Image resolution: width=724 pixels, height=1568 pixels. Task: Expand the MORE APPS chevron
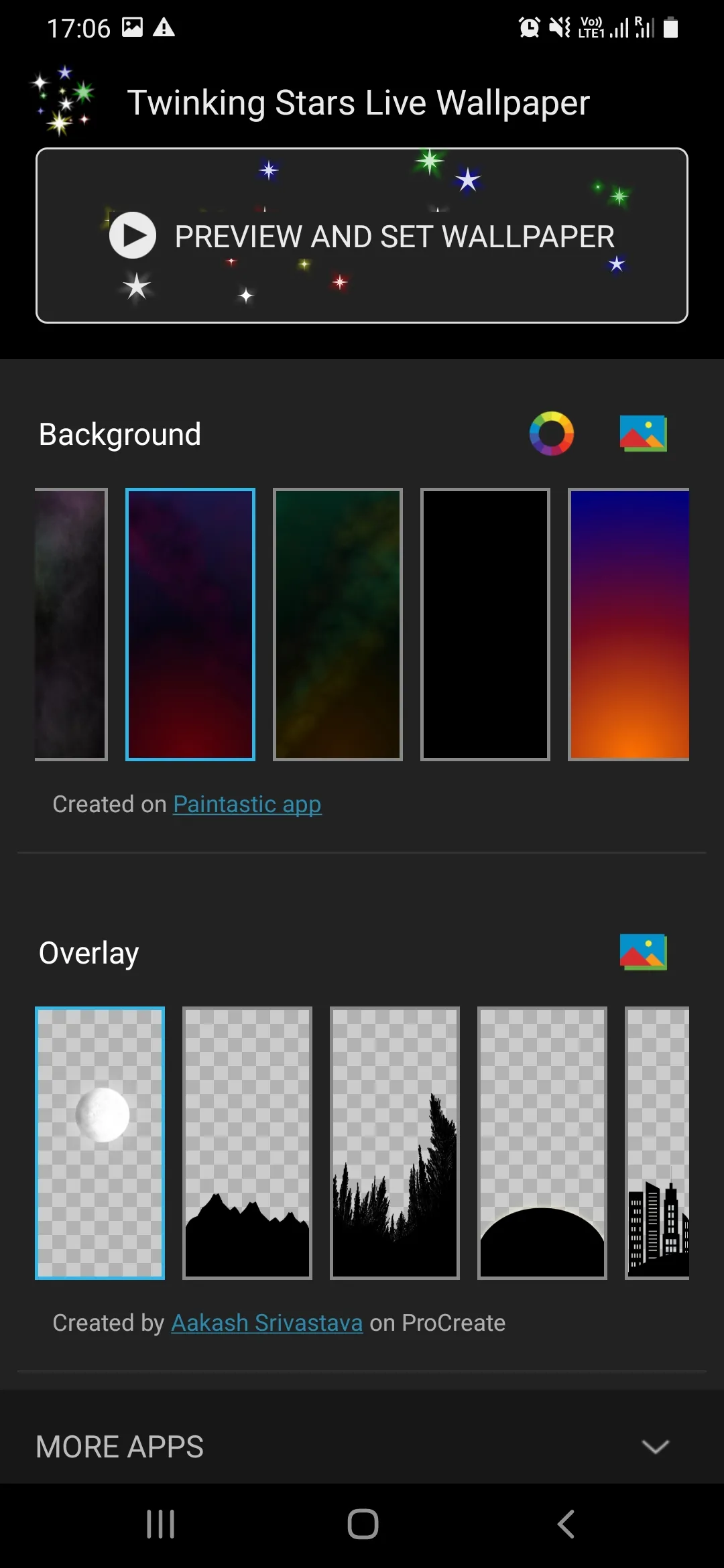tap(656, 1447)
